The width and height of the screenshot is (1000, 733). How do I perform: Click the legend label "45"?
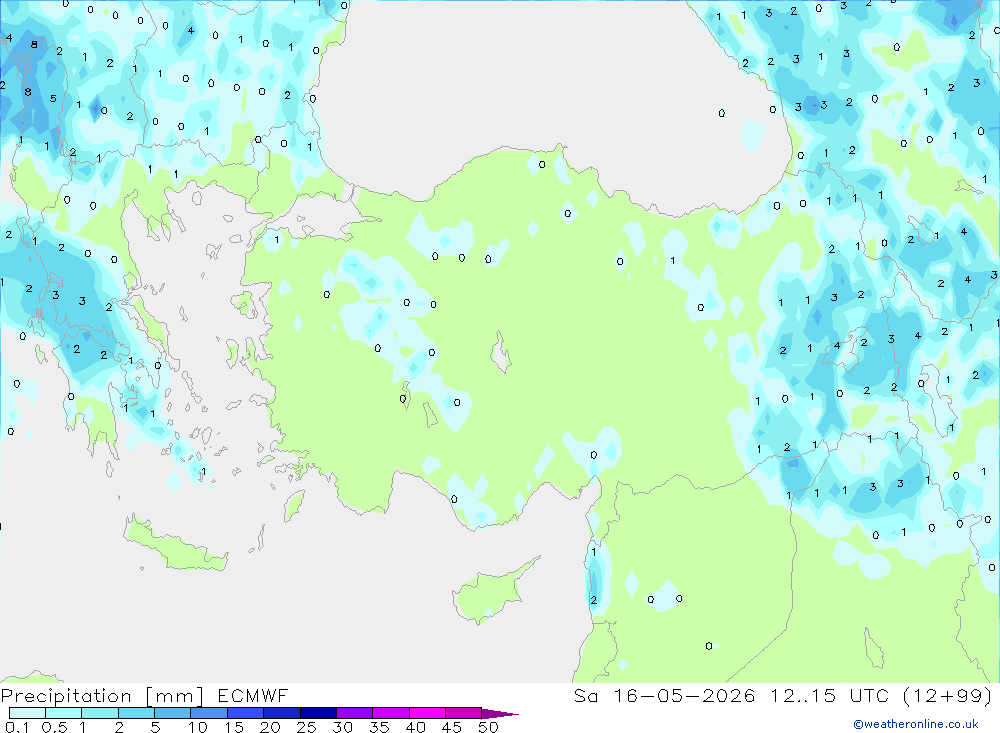(452, 727)
